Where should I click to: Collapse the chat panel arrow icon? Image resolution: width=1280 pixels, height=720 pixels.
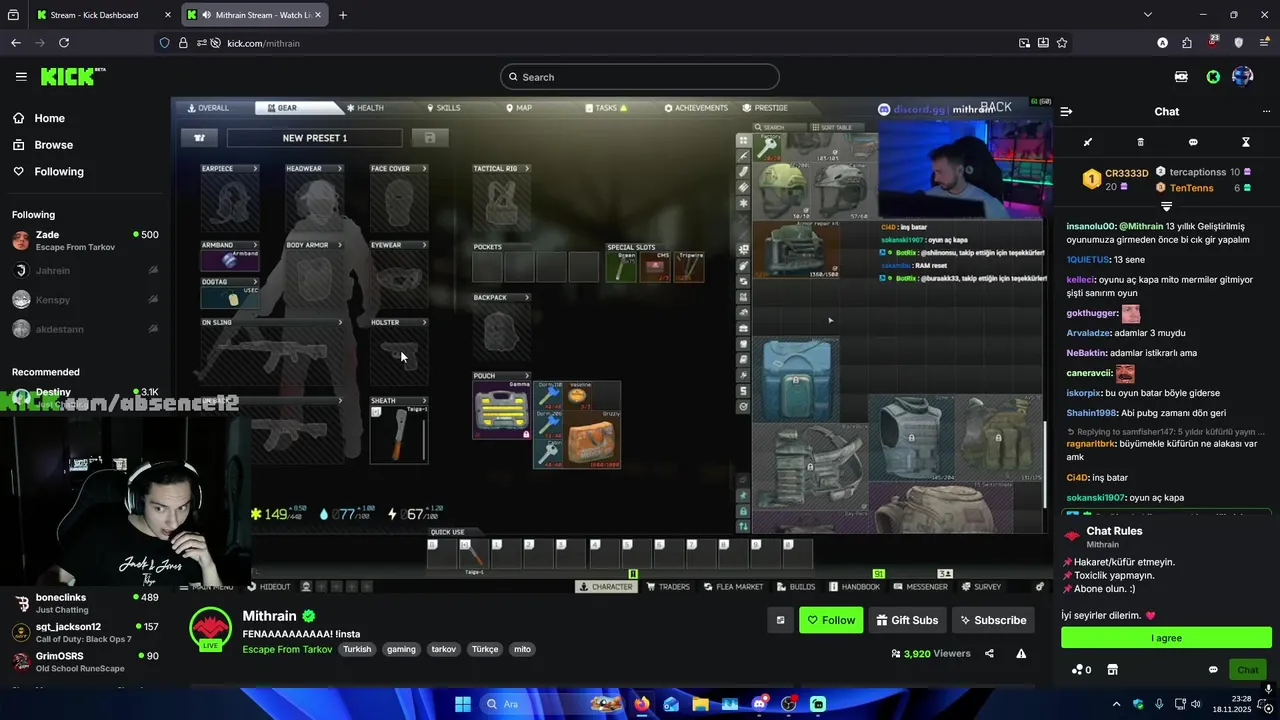pos(1066,112)
